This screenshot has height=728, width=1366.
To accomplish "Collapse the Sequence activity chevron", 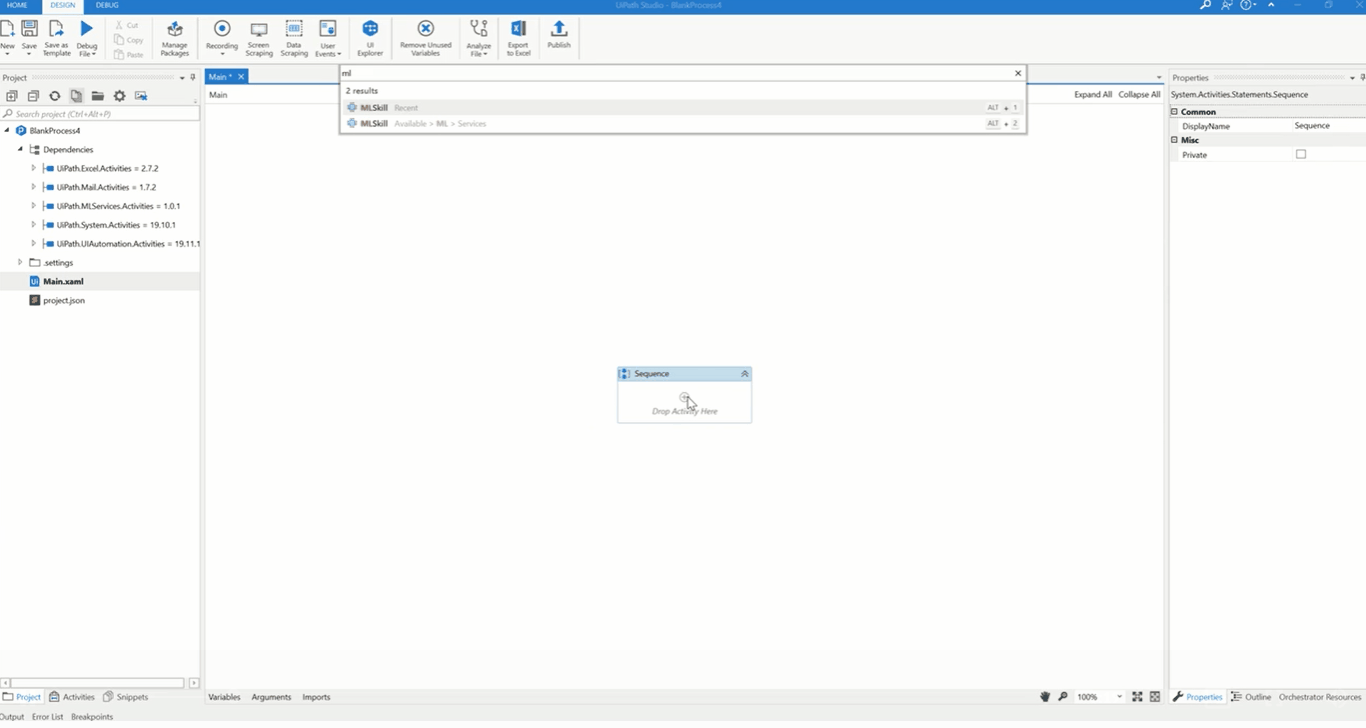I will pyautogui.click(x=744, y=374).
